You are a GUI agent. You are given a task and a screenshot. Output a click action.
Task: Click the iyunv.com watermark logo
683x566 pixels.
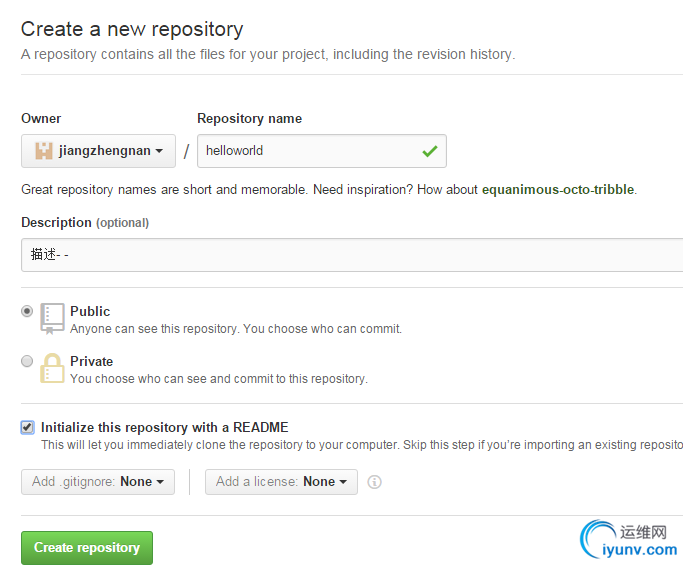pos(631,540)
